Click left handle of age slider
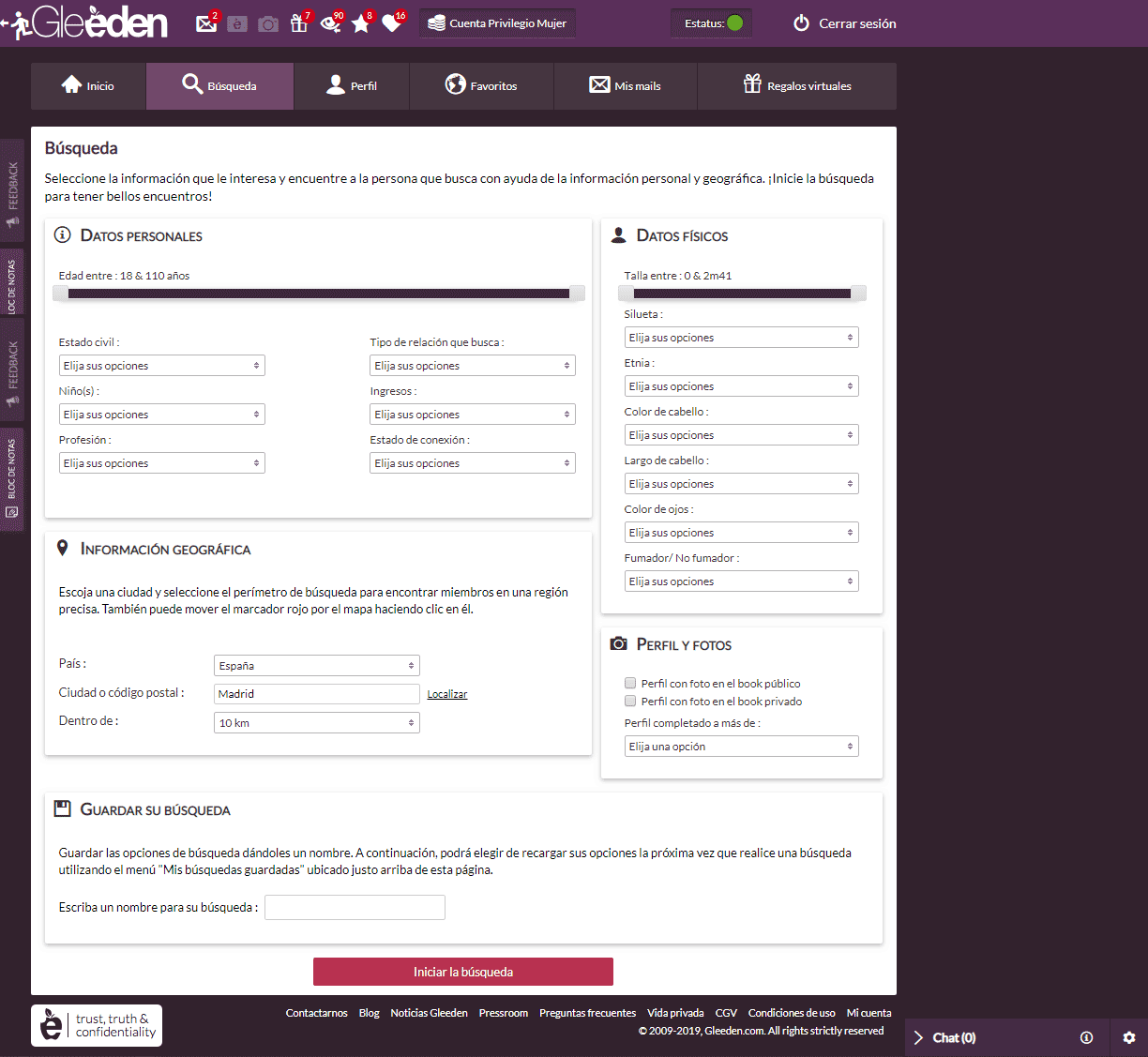This screenshot has width=1148, height=1057. click(x=60, y=294)
